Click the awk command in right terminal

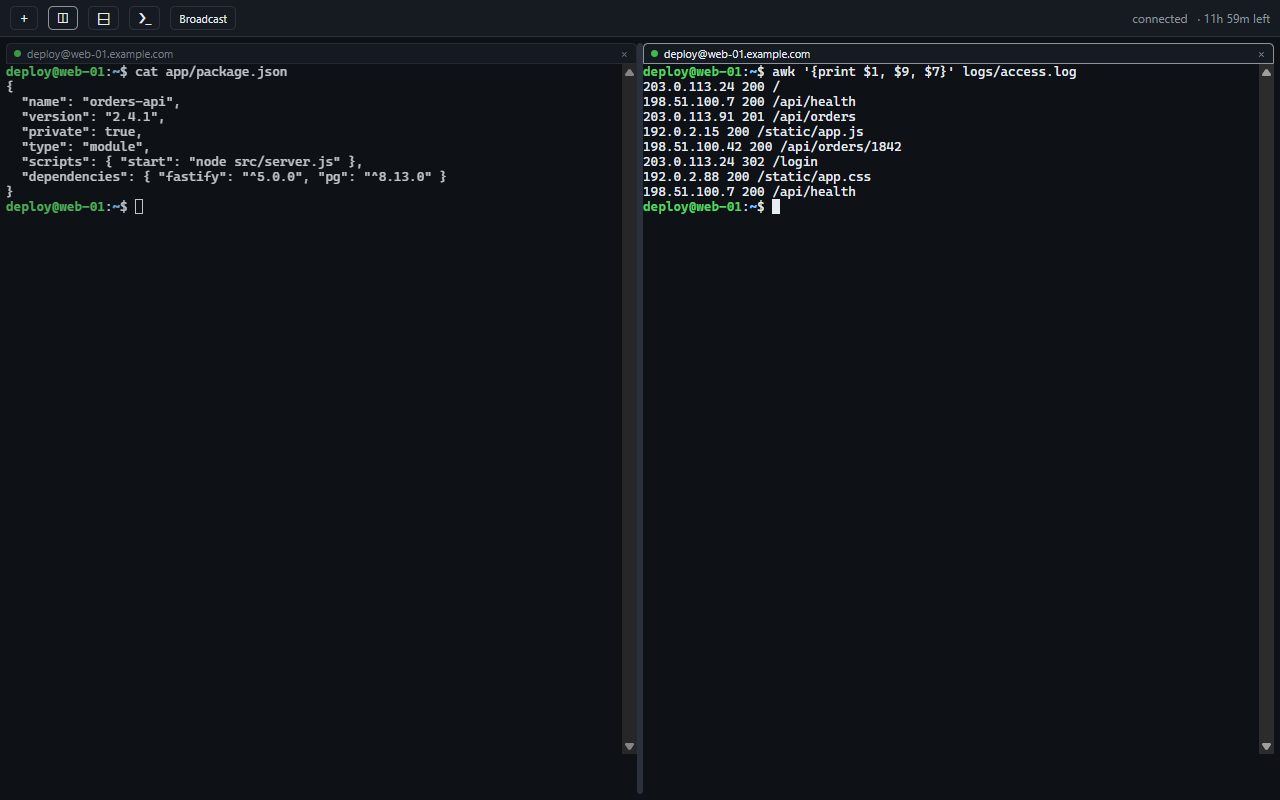click(924, 72)
